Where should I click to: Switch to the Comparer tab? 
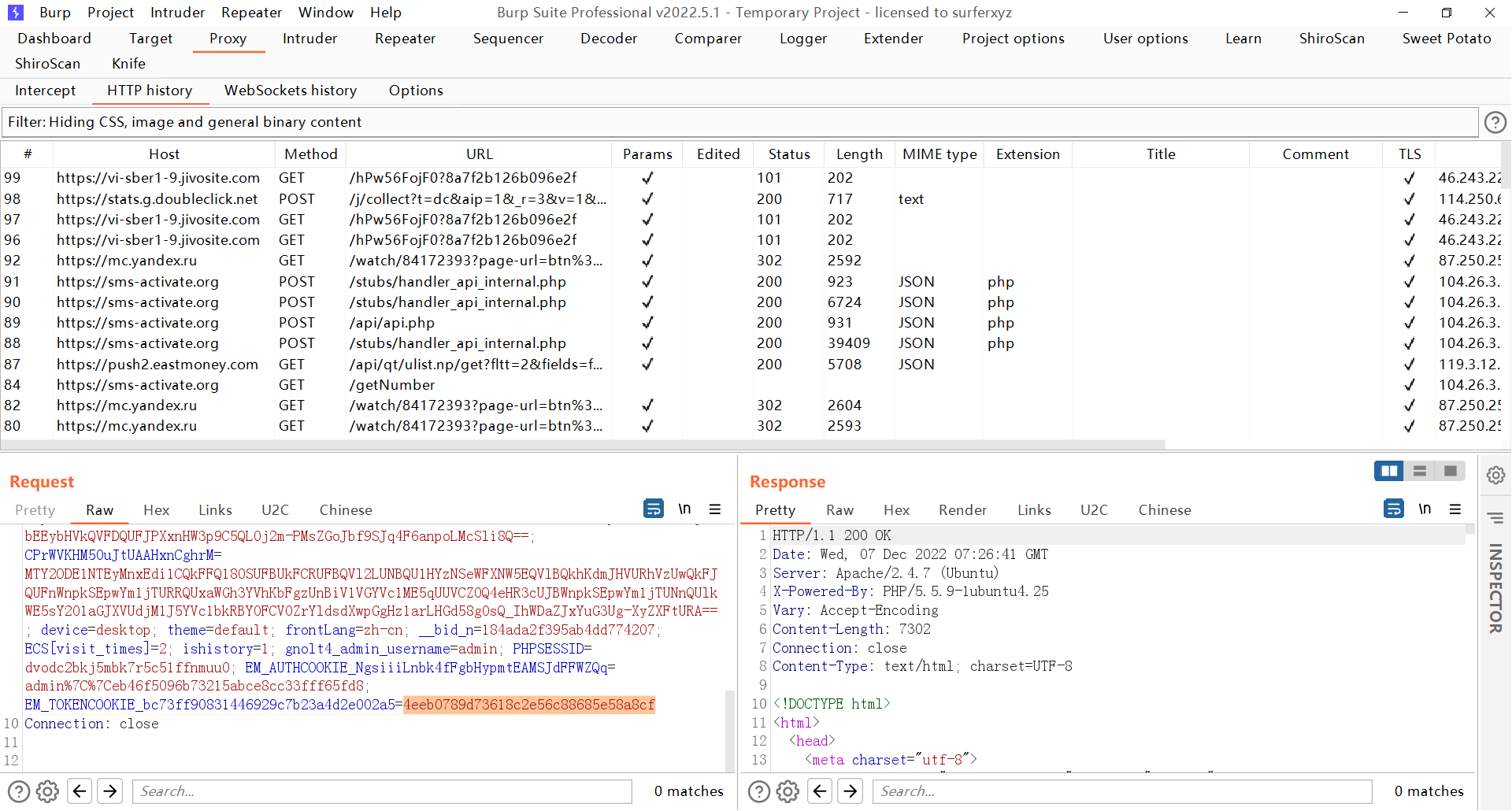708,39
